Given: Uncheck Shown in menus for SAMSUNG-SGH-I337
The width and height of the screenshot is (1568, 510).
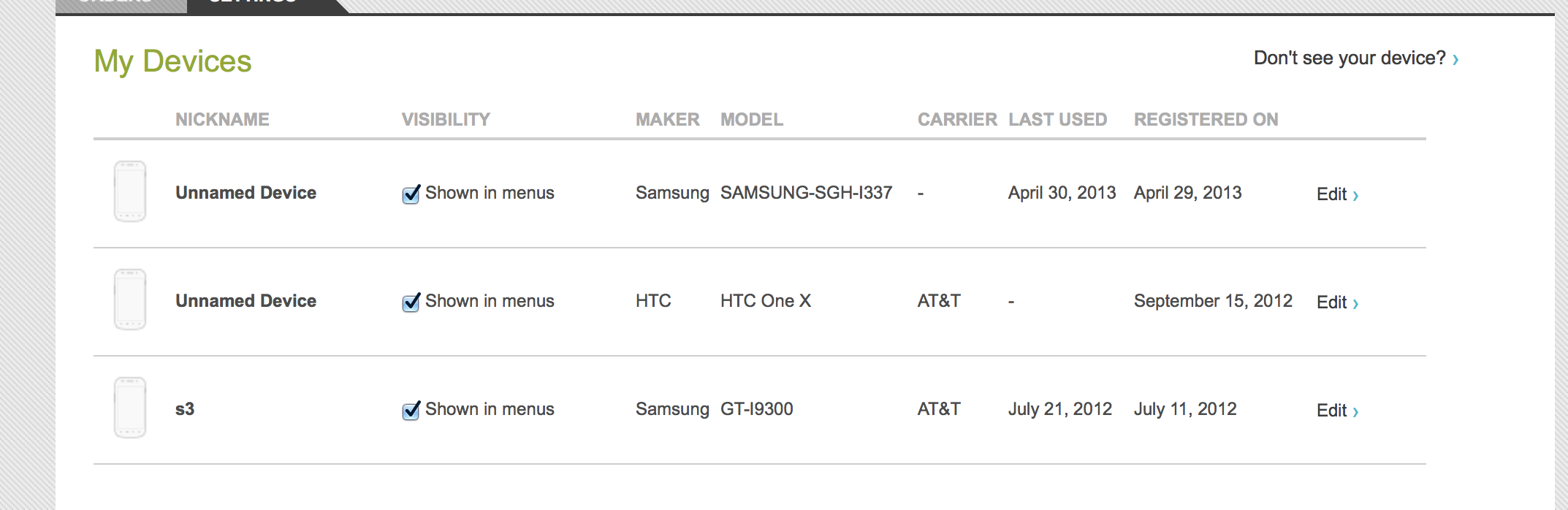Looking at the screenshot, I should pyautogui.click(x=411, y=194).
